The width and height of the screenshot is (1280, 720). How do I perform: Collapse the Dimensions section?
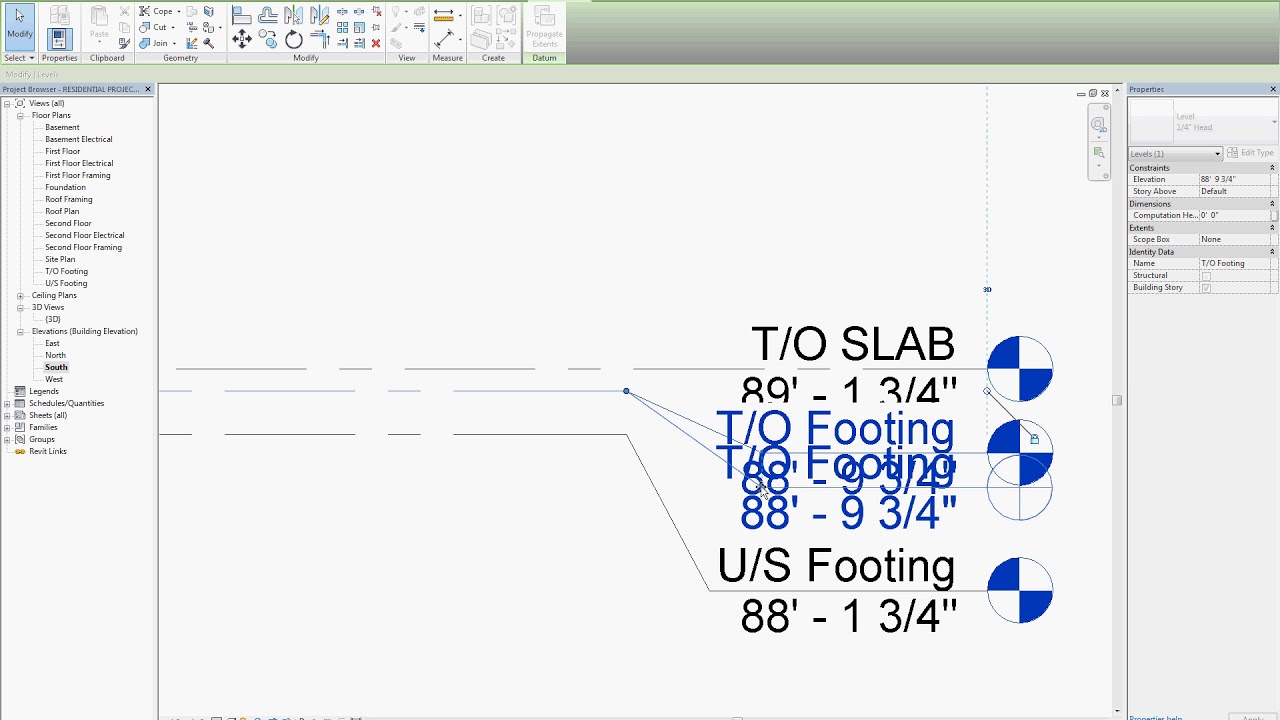[1272, 204]
